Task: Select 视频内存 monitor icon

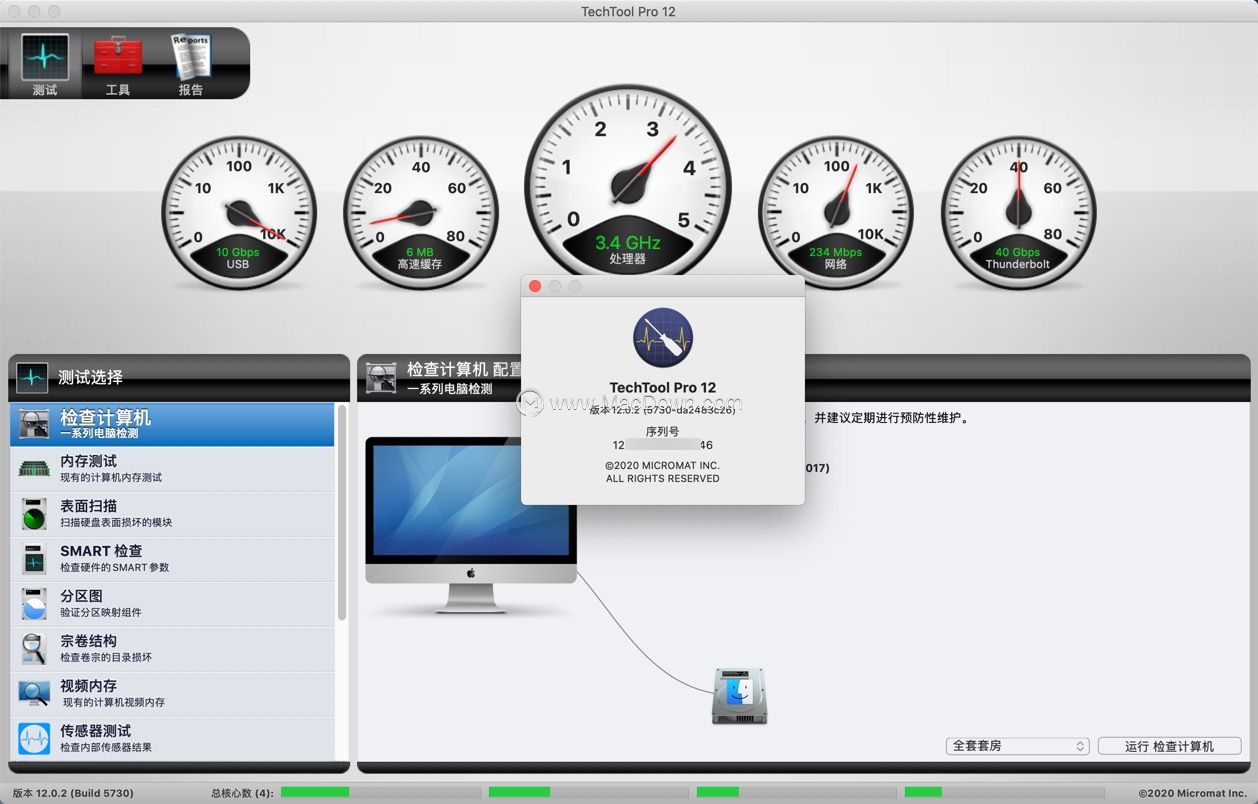Action: pyautogui.click(x=34, y=693)
